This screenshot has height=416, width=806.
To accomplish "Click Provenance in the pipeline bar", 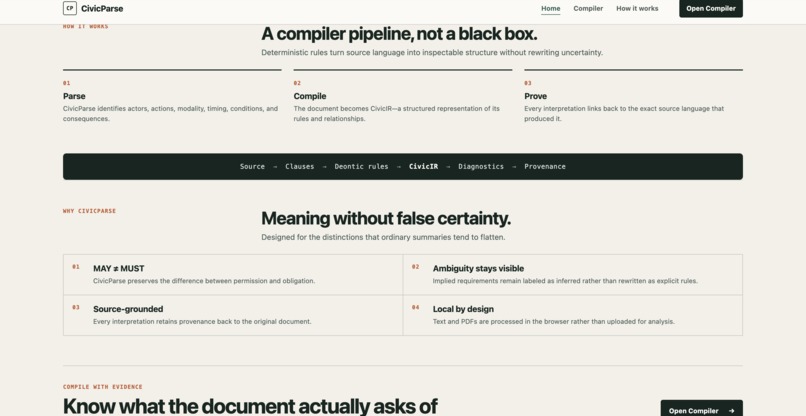I will [545, 167].
